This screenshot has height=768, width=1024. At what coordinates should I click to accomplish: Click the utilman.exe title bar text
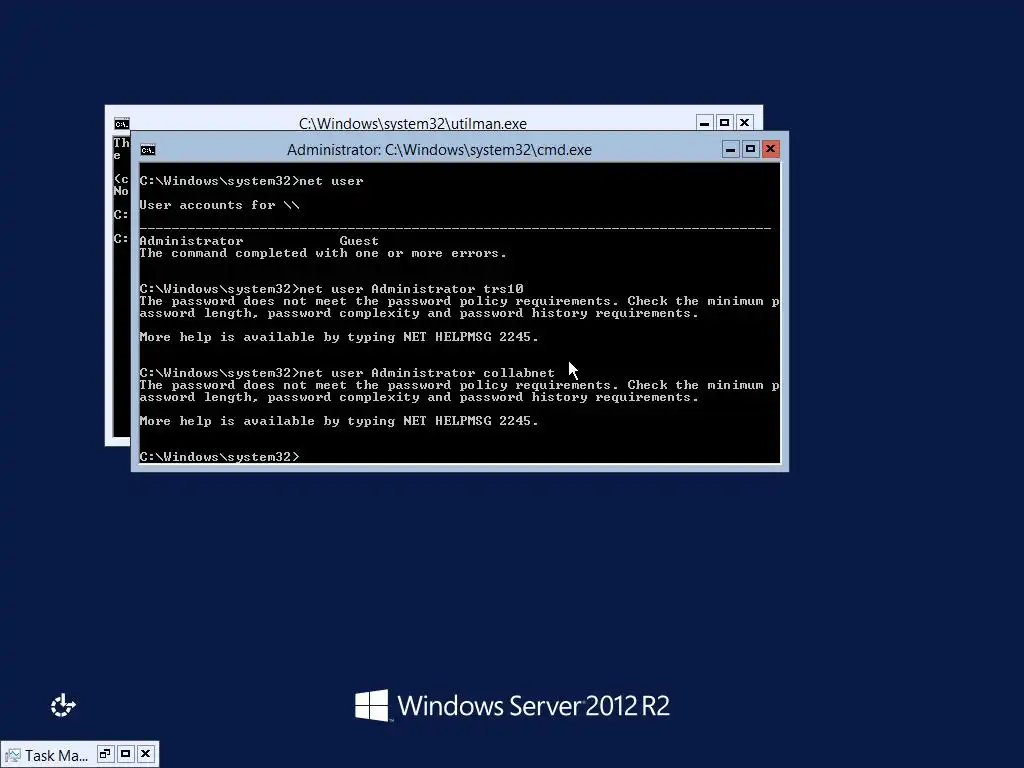pyautogui.click(x=413, y=123)
